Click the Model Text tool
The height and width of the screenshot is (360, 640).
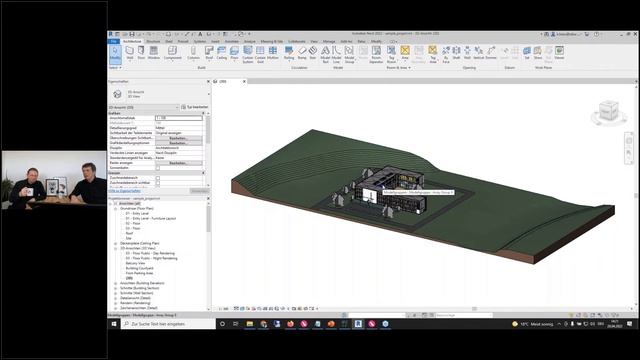tap(325, 54)
